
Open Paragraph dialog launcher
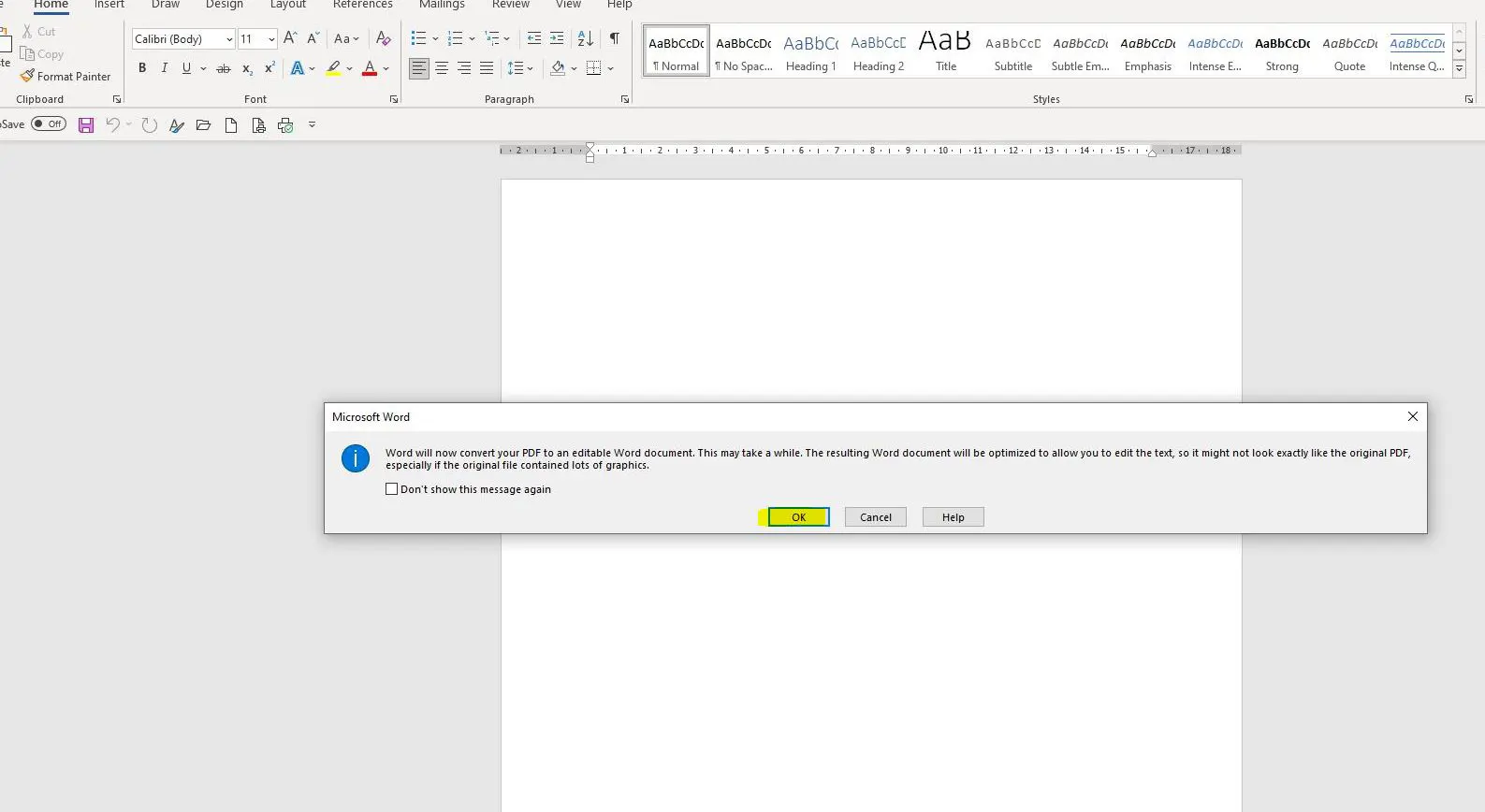[x=625, y=99]
